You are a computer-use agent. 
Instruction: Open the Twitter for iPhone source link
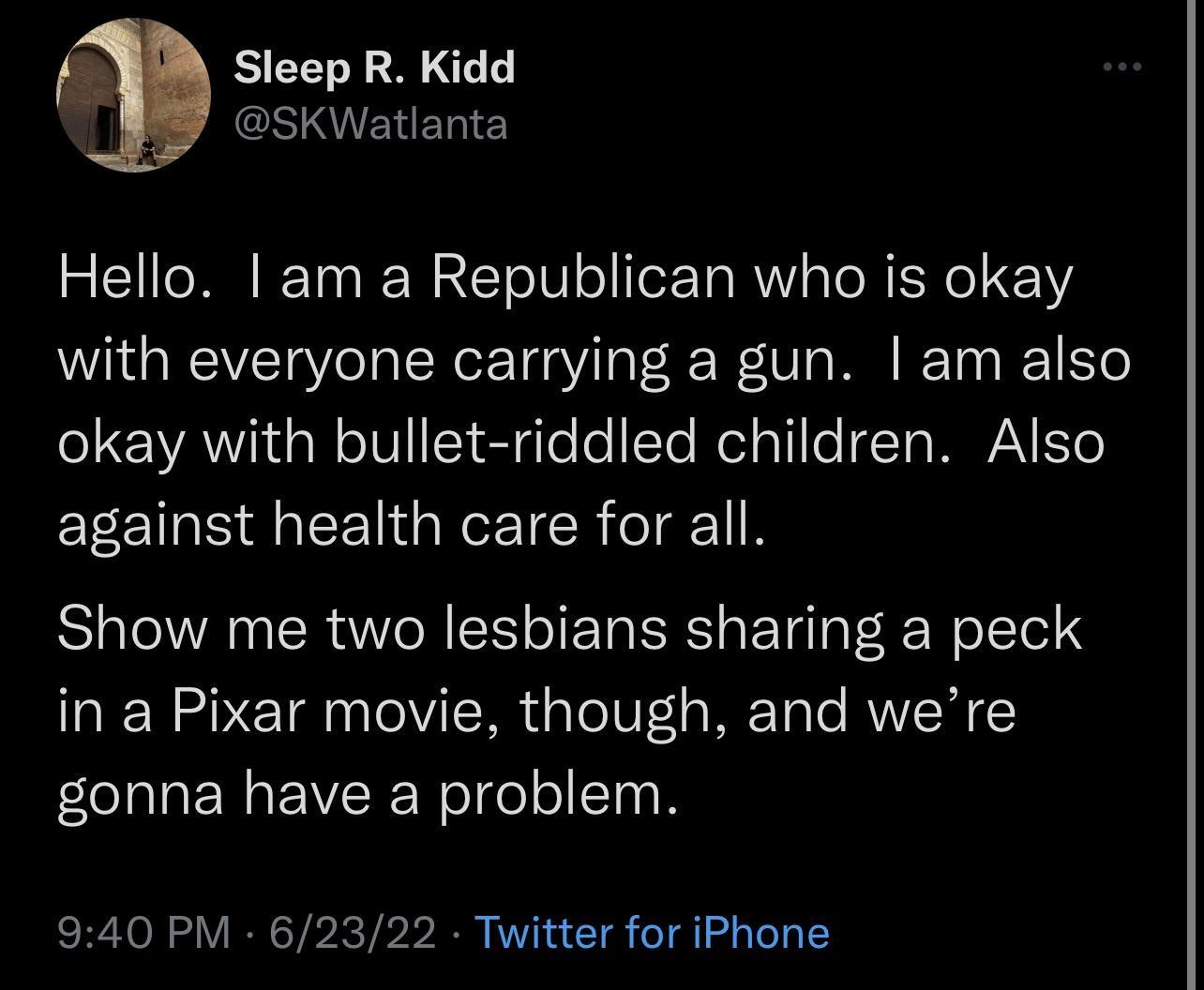[652, 933]
